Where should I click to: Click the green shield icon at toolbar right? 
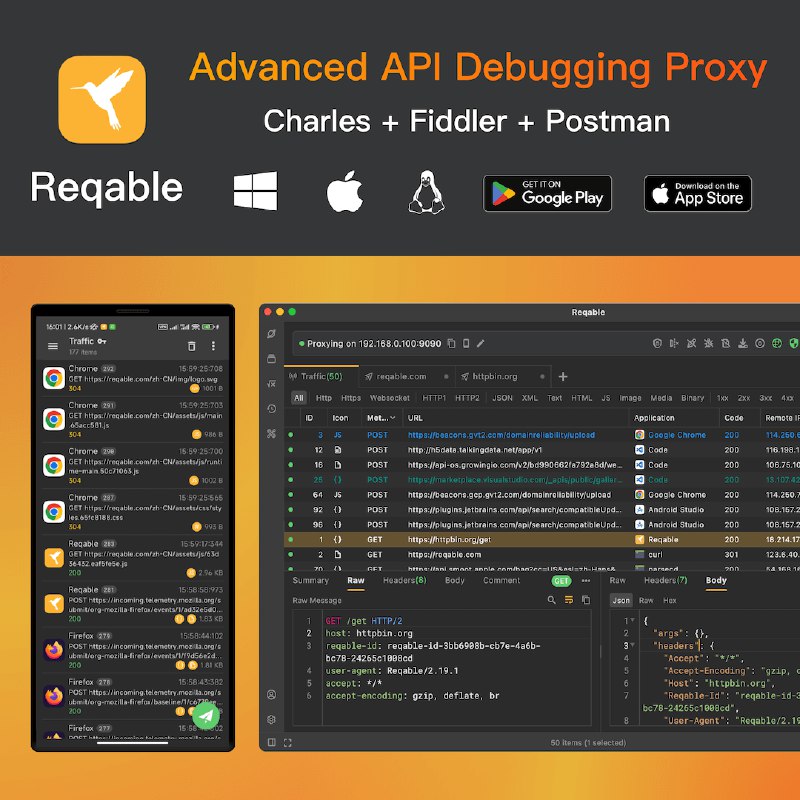tap(793, 343)
